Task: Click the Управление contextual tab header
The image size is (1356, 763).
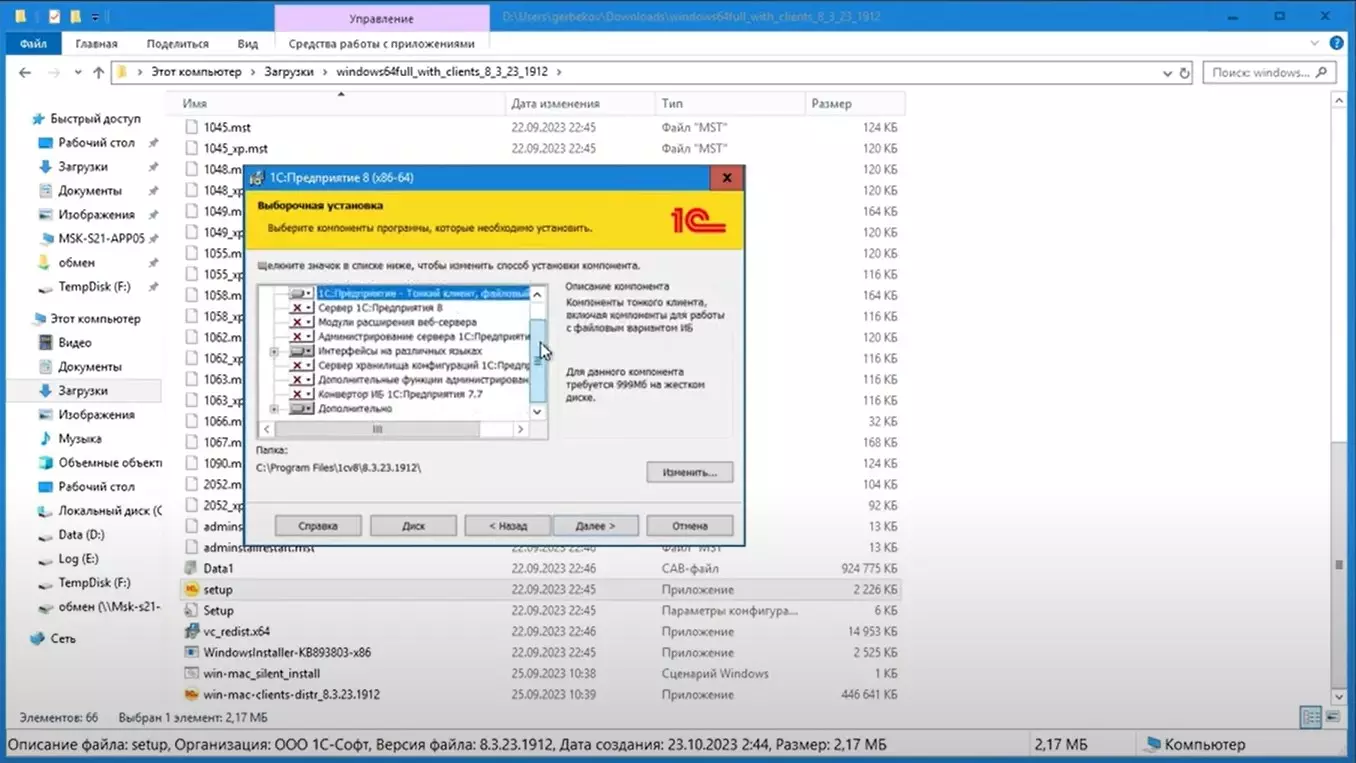Action: click(382, 18)
